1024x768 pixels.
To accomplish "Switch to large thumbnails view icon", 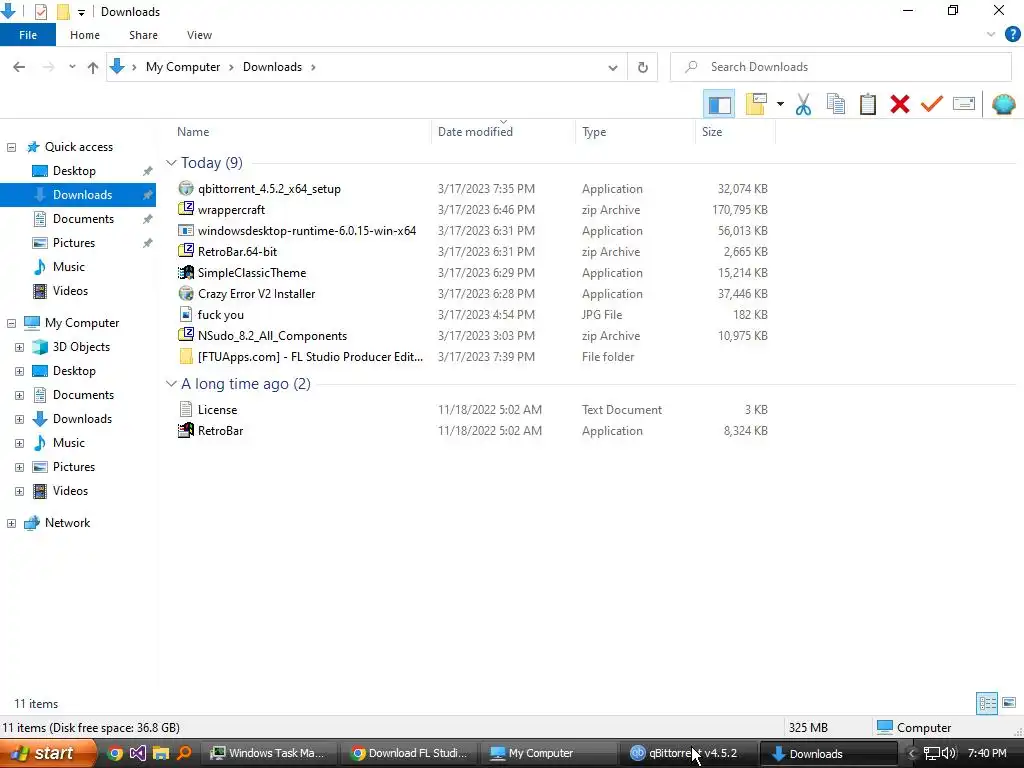I will coord(1008,703).
